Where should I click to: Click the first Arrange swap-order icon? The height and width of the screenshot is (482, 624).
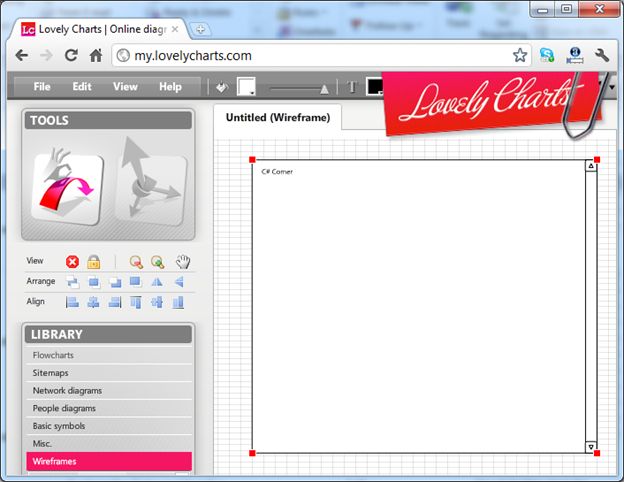72,282
